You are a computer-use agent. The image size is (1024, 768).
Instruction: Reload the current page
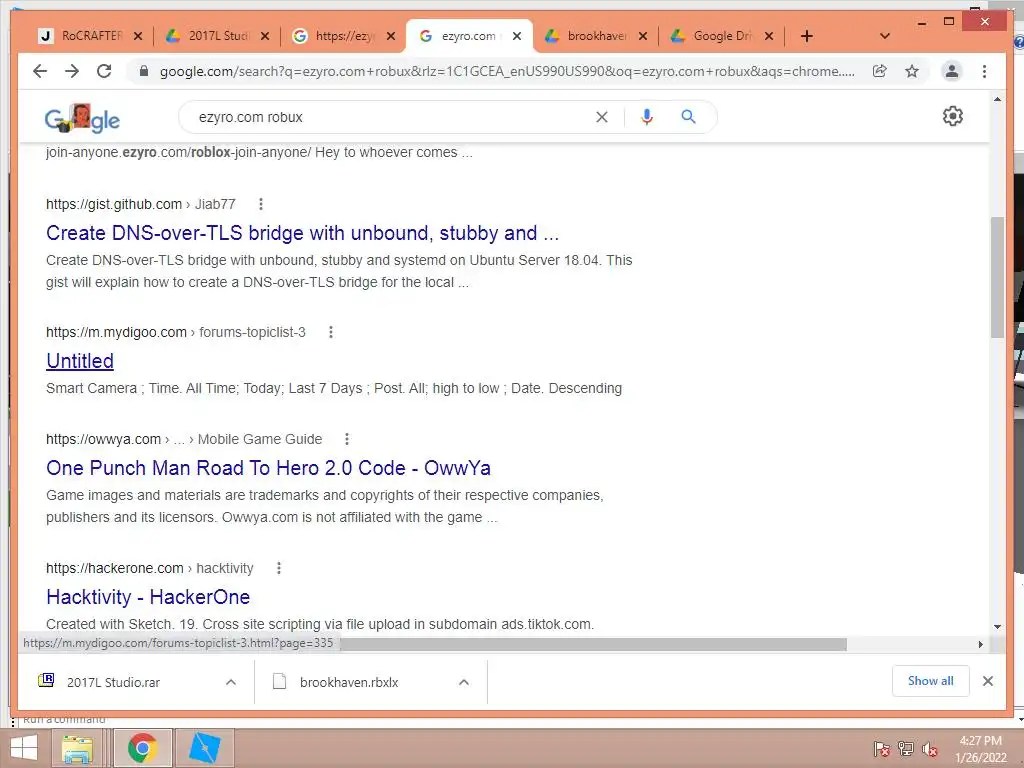coord(104,71)
